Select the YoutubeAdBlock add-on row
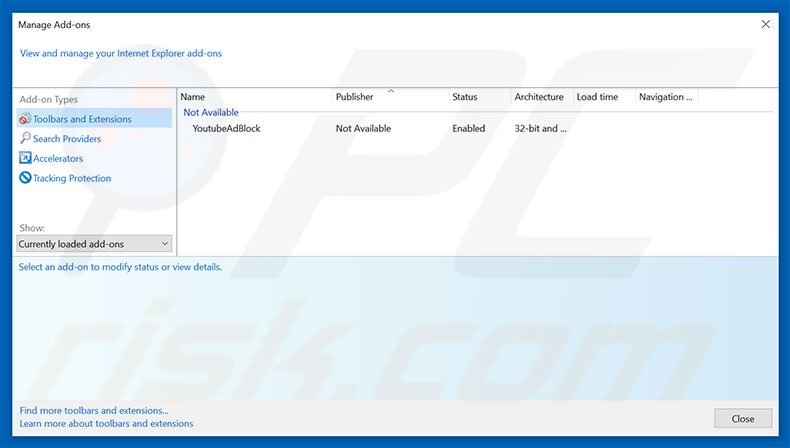790x448 pixels. (226, 129)
